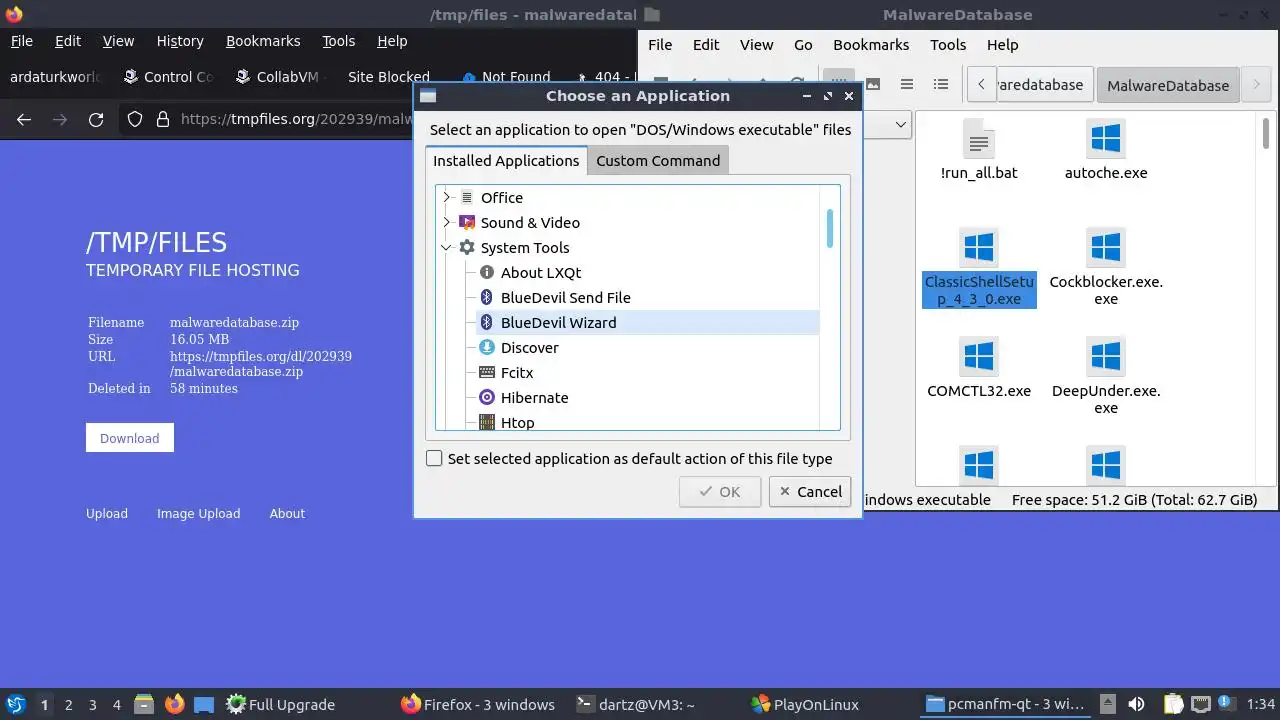The height and width of the screenshot is (720, 1280).
Task: Click the DeepUnder.exe.exe file icon
Action: point(1106,356)
